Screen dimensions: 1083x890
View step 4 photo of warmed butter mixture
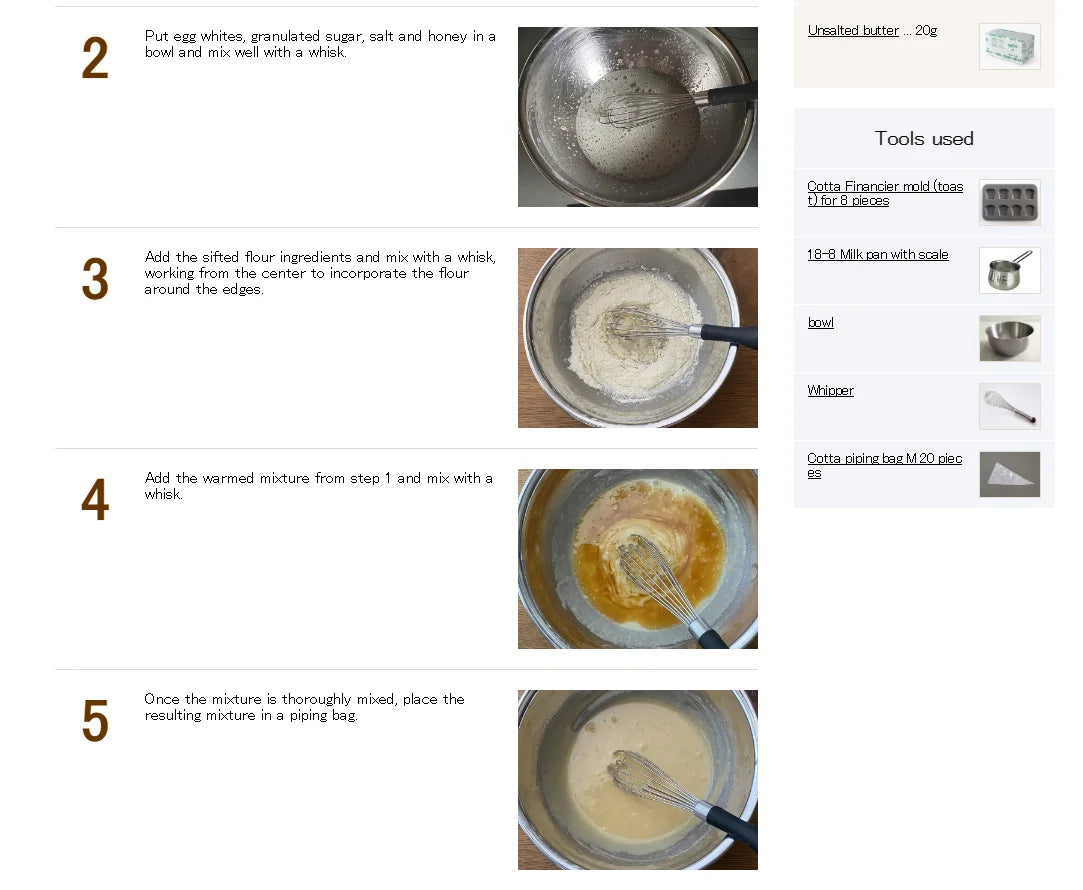(x=638, y=559)
